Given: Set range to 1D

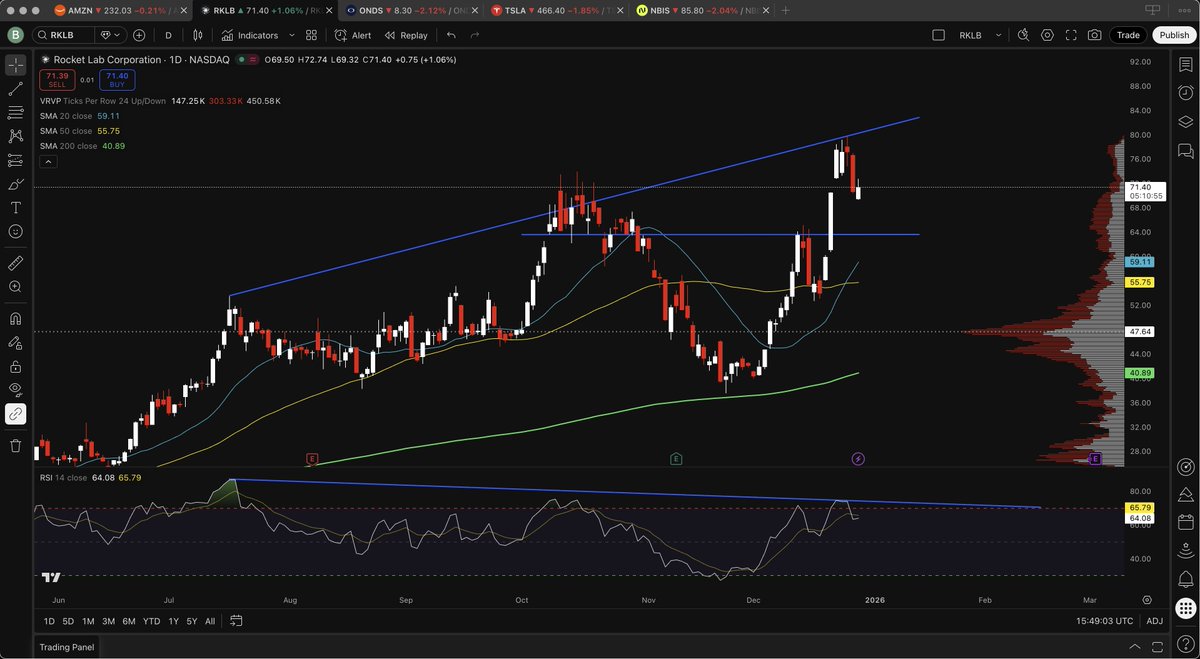Looking at the screenshot, I should click(x=49, y=621).
